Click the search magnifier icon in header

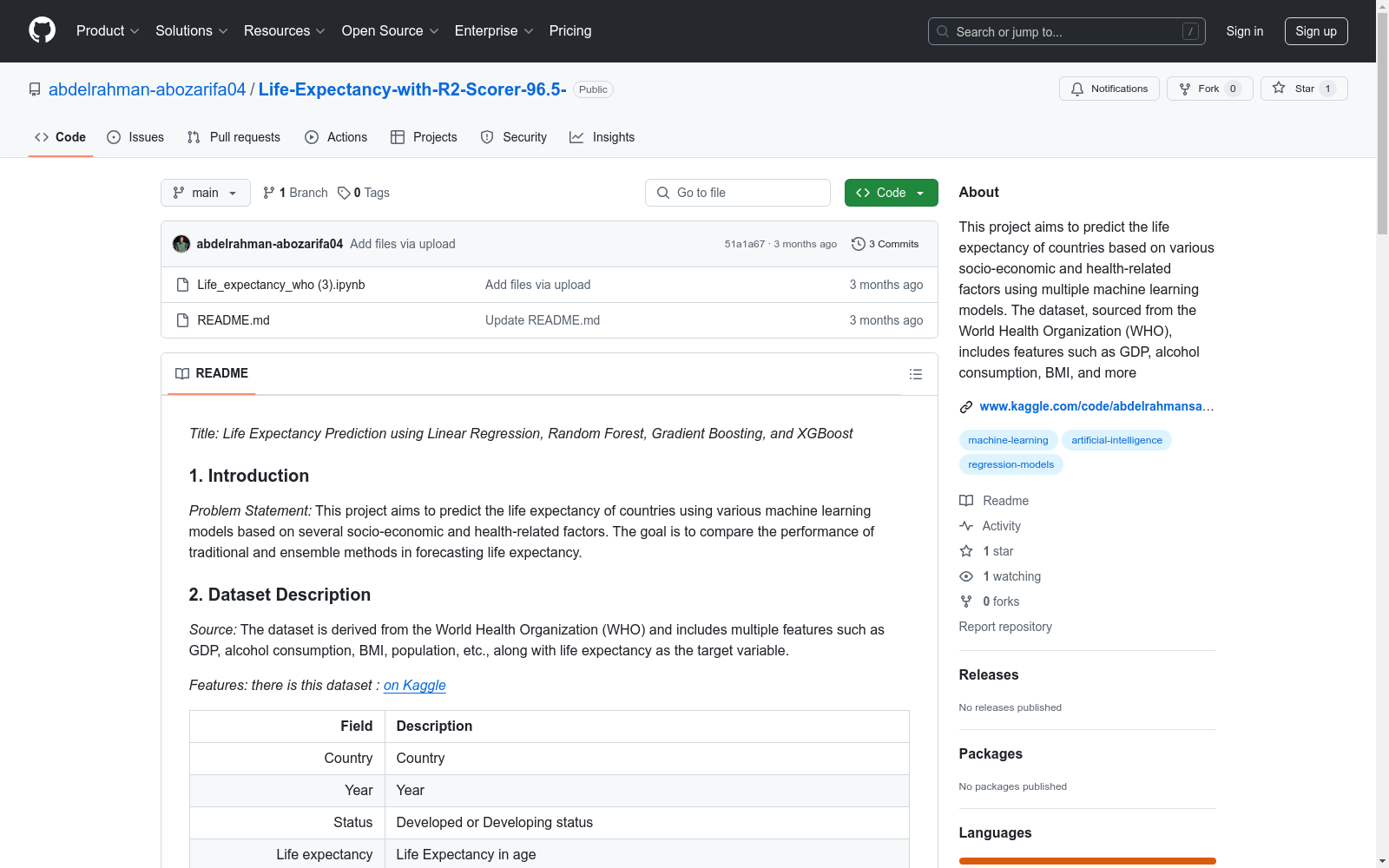coord(943,31)
